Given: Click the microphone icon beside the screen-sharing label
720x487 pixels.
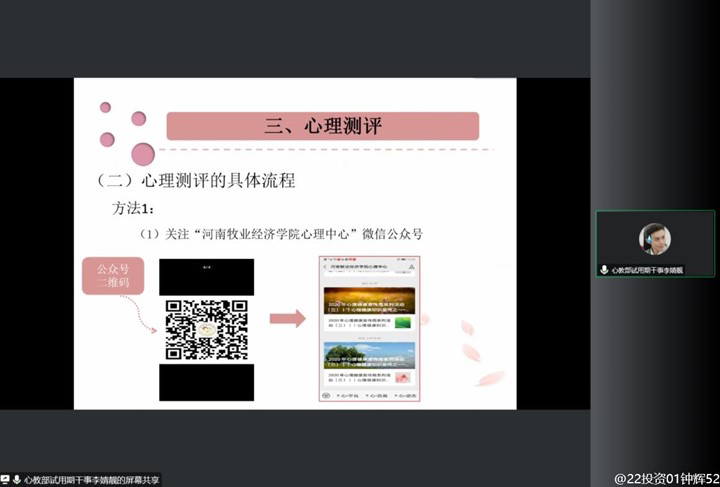Looking at the screenshot, I should tap(17, 480).
